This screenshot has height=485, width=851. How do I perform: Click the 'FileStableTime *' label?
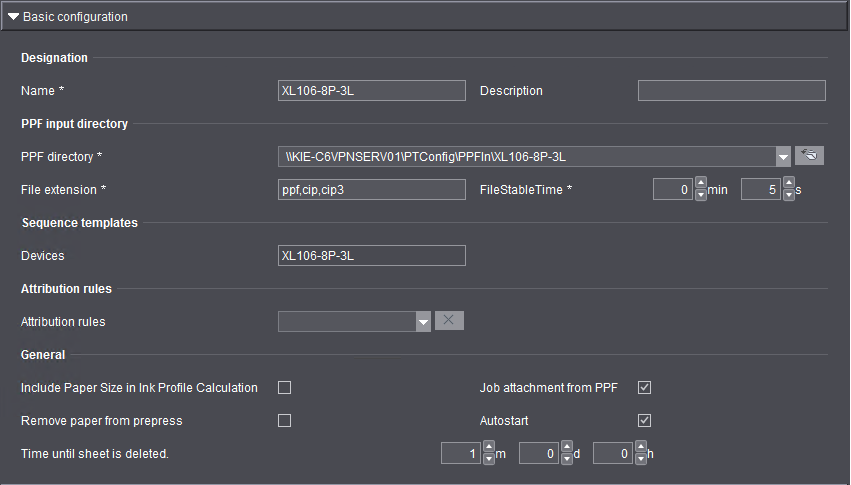pos(526,189)
